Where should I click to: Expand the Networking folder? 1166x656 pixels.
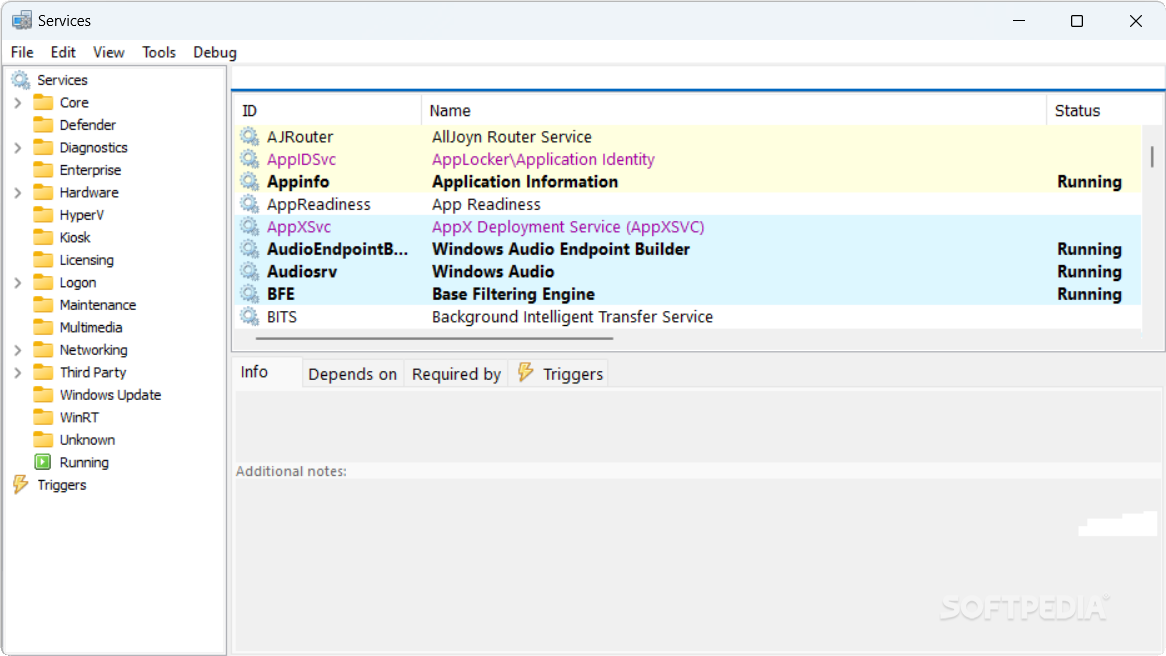coord(18,350)
